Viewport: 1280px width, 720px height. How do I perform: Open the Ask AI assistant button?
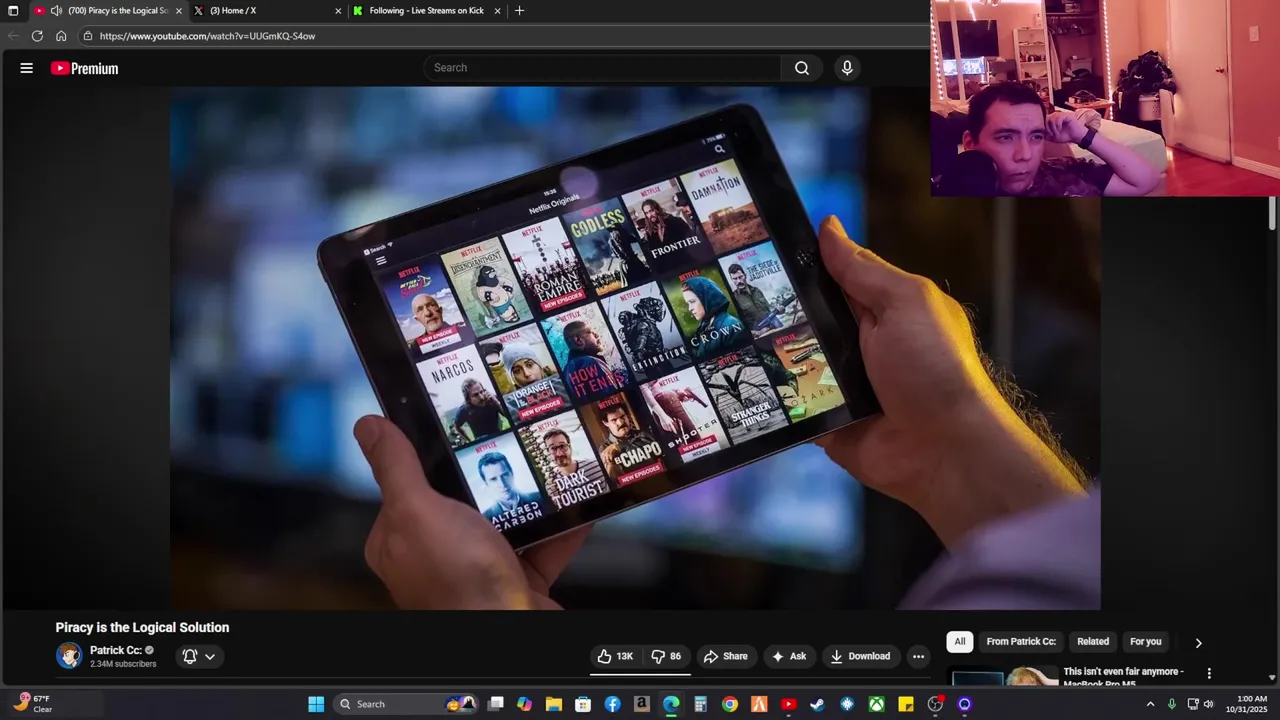pos(789,656)
